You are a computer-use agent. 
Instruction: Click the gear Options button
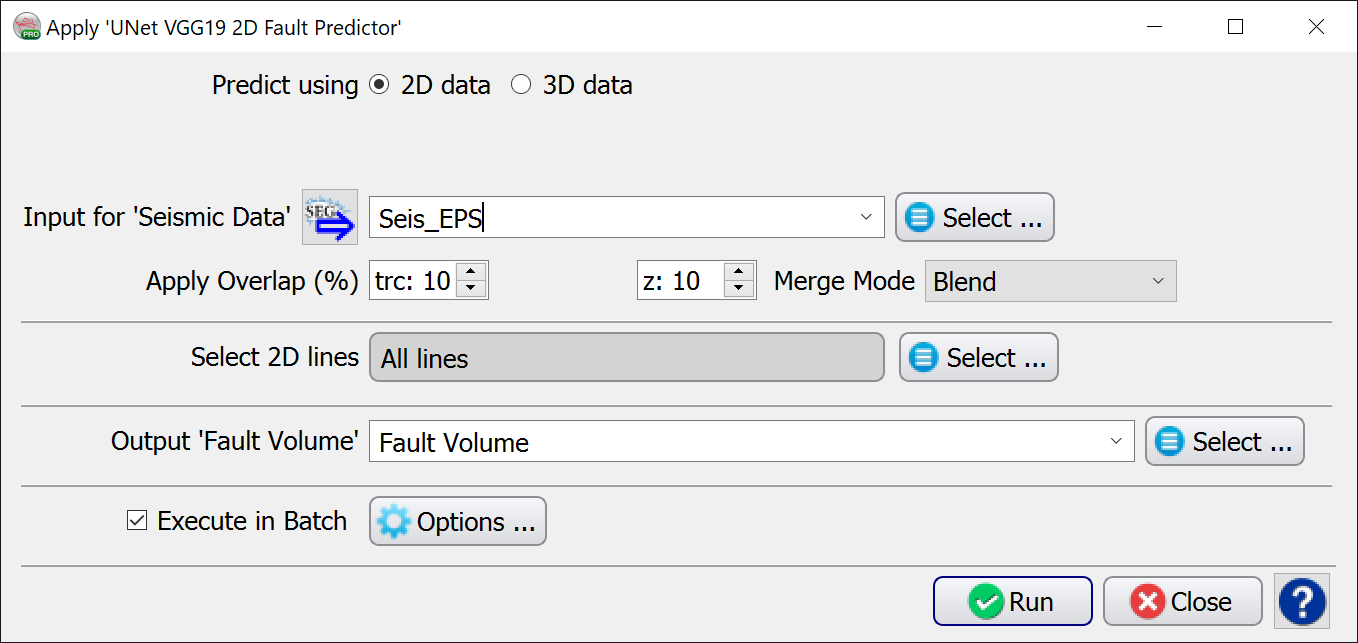coord(458,521)
